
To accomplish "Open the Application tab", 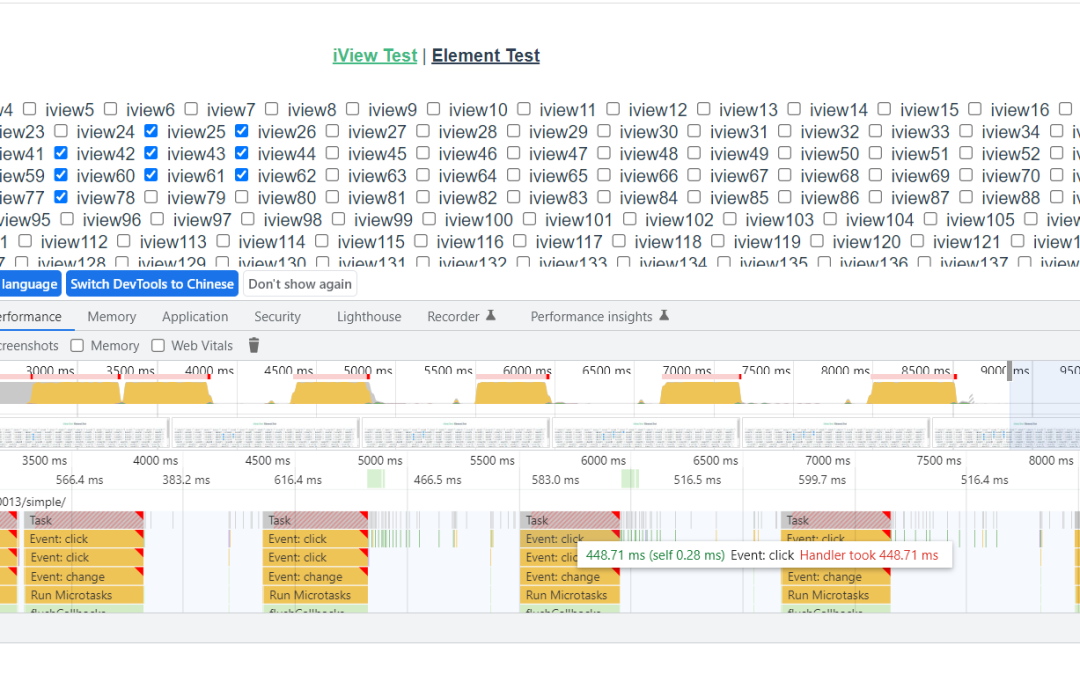I will (195, 317).
